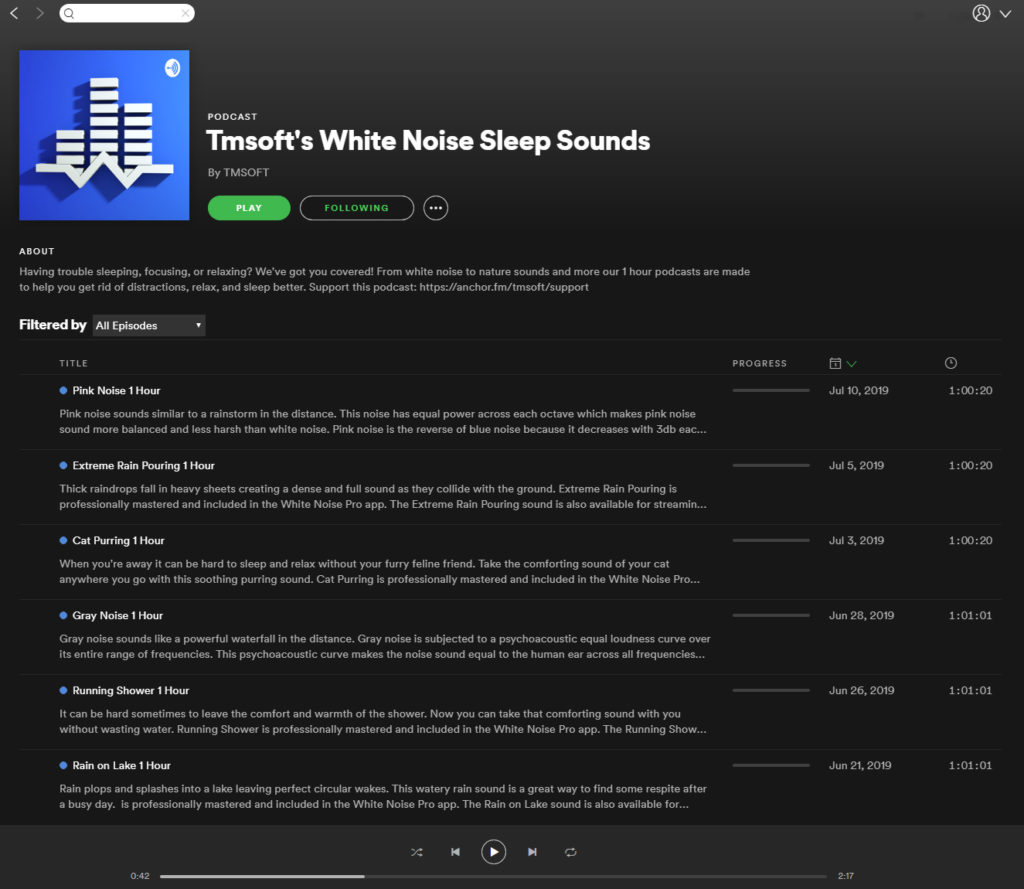
Task: Open the Cat Purring 1 Hour episode
Action: coord(118,541)
